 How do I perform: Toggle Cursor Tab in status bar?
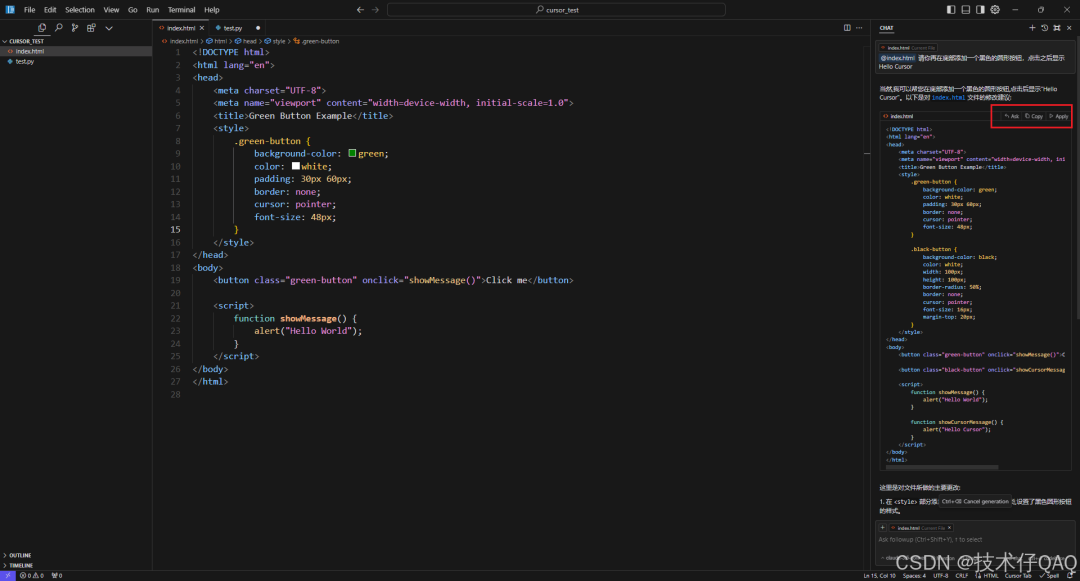(1018, 575)
